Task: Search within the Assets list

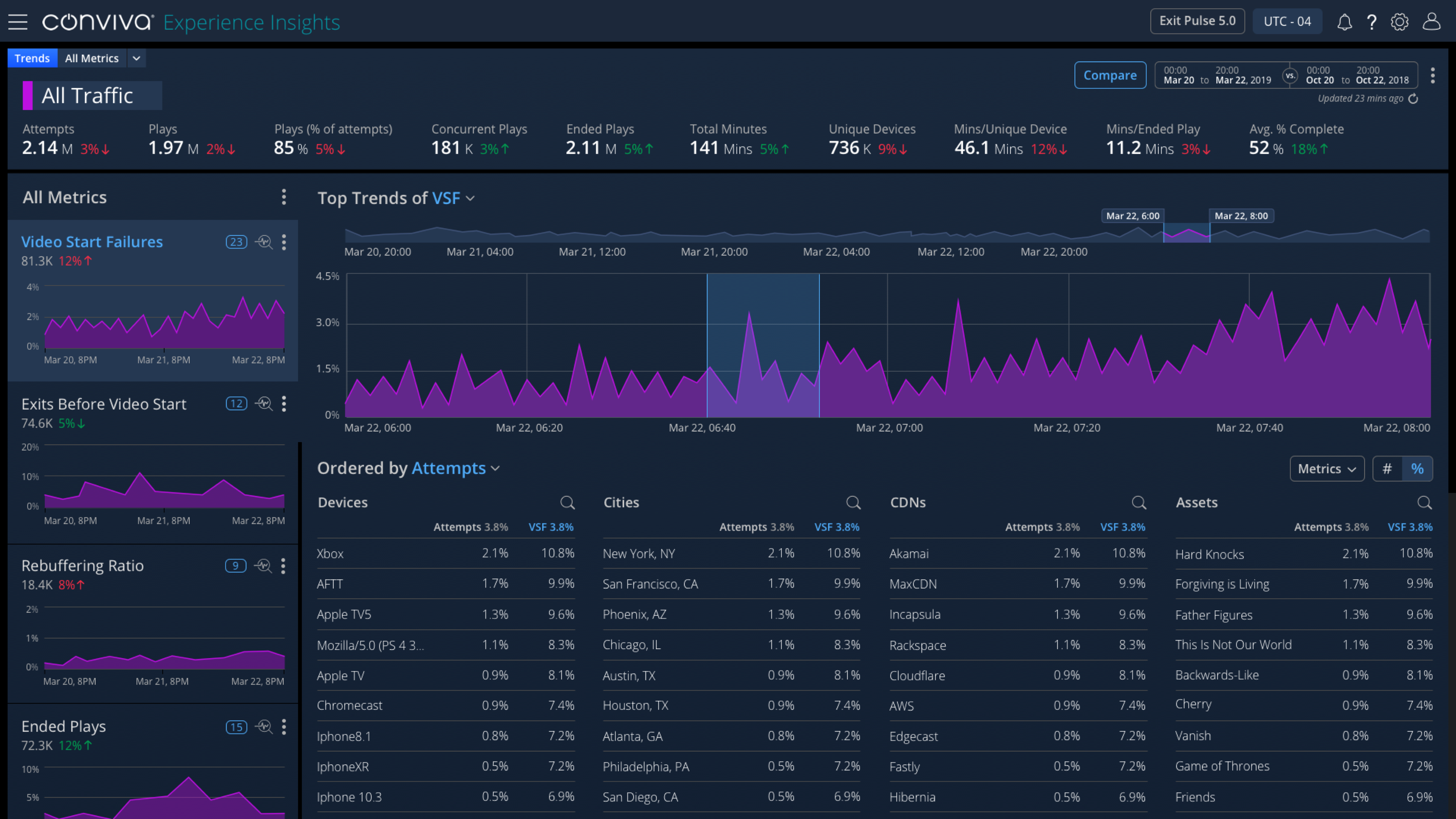Action: point(1425,503)
